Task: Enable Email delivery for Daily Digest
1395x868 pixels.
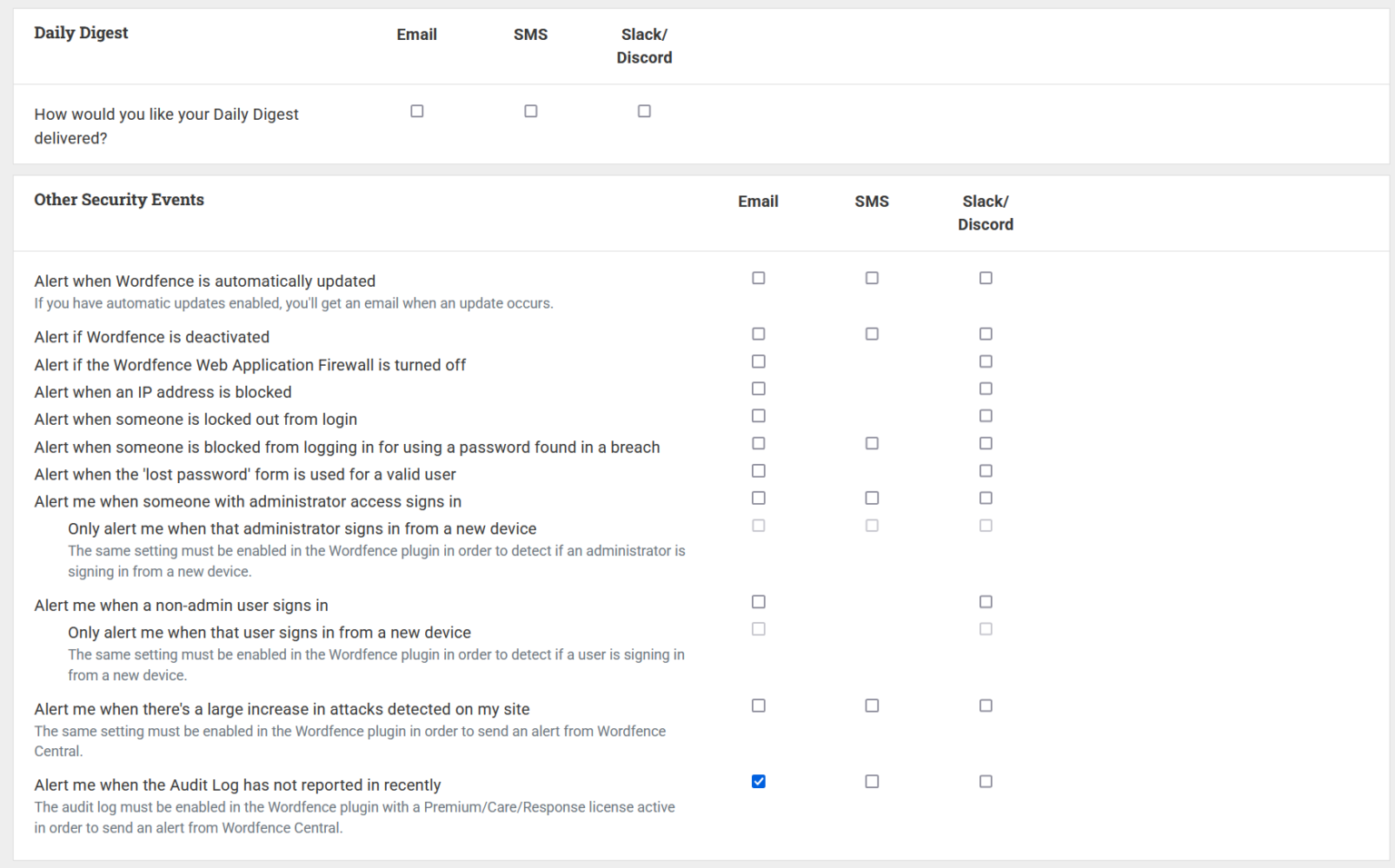Action: point(417,111)
